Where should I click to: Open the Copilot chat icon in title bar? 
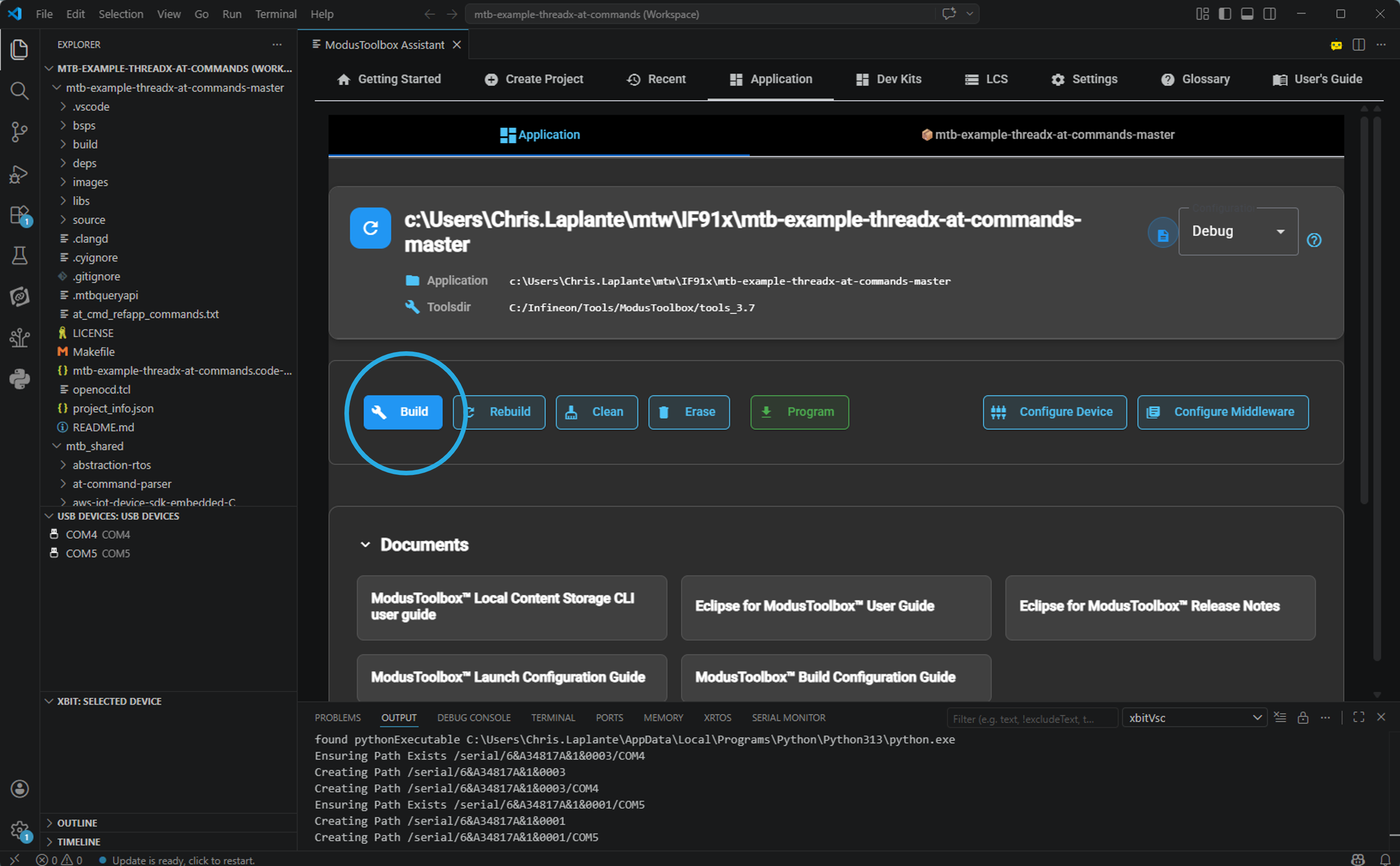coord(949,14)
